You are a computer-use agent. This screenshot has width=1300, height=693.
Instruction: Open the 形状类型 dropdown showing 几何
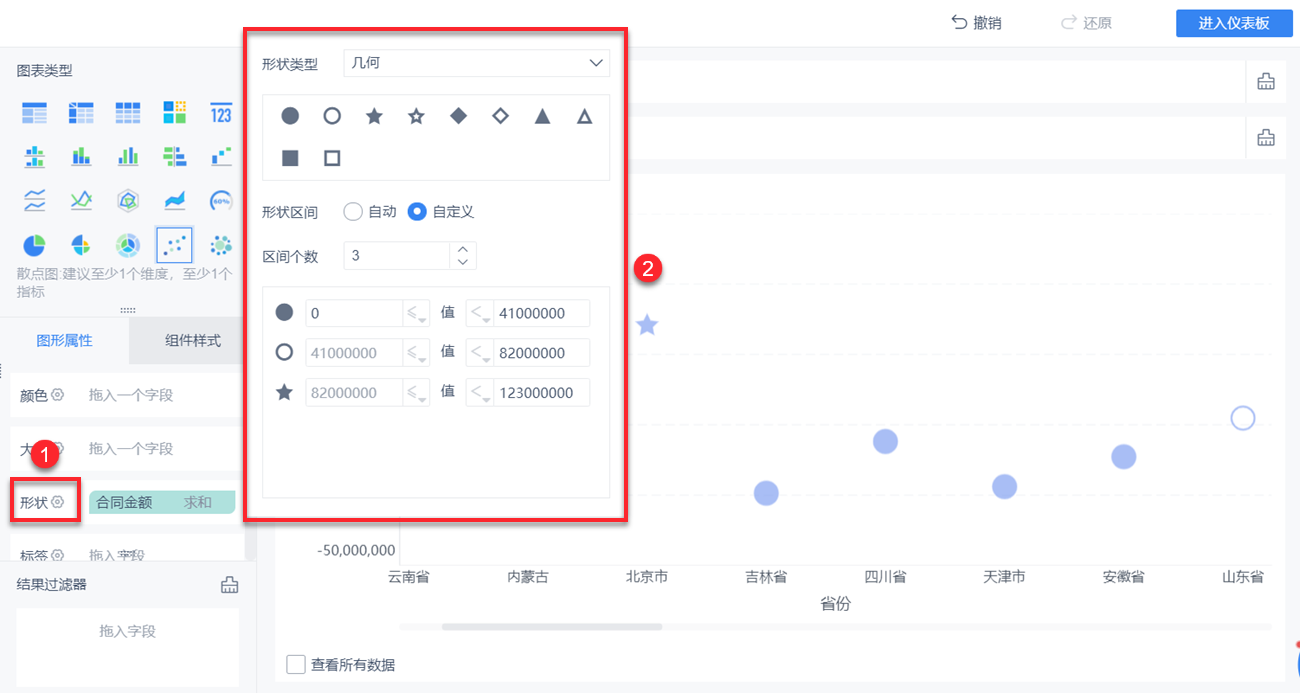click(x=476, y=63)
